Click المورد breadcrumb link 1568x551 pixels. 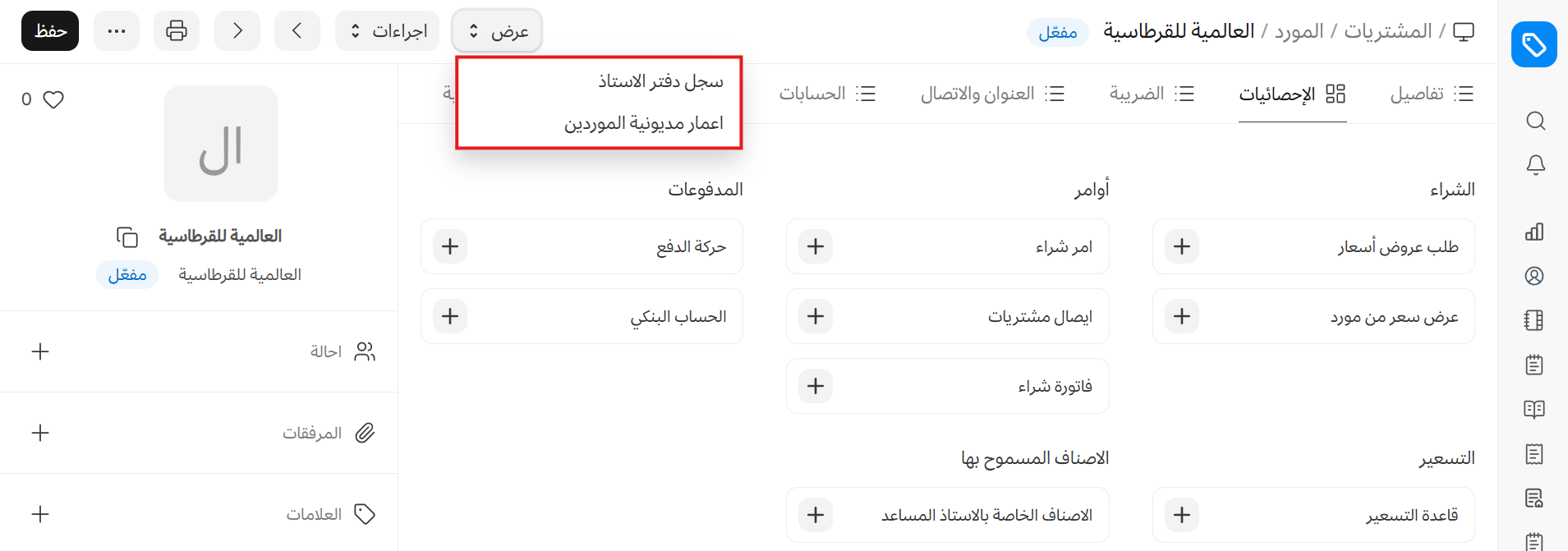(1299, 31)
